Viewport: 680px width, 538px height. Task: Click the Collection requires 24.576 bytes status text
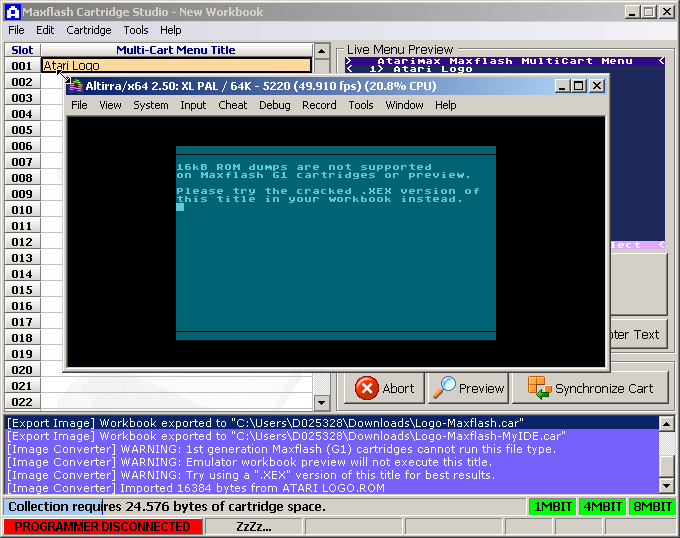click(167, 506)
